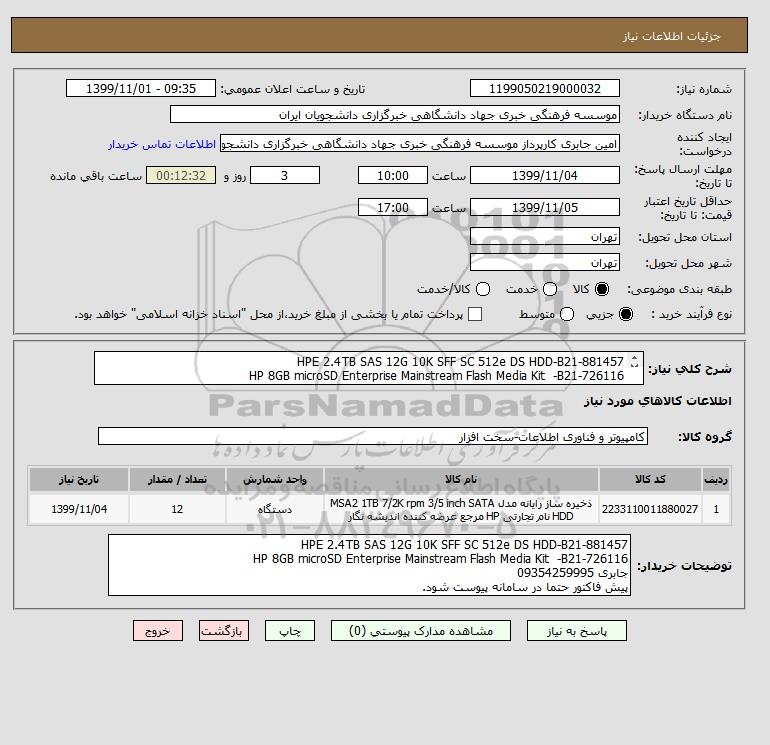Image resolution: width=770 pixels, height=745 pixels.
Task: Click the جزئیات اطلاعات نیاز header title
Action: [671, 36]
